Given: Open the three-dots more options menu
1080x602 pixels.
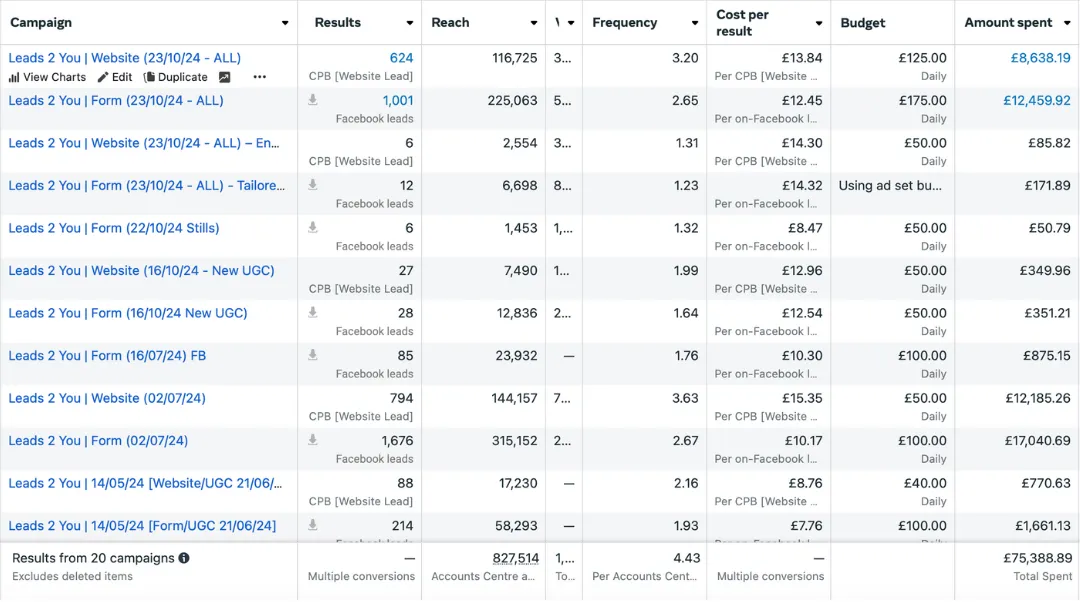Looking at the screenshot, I should (260, 77).
